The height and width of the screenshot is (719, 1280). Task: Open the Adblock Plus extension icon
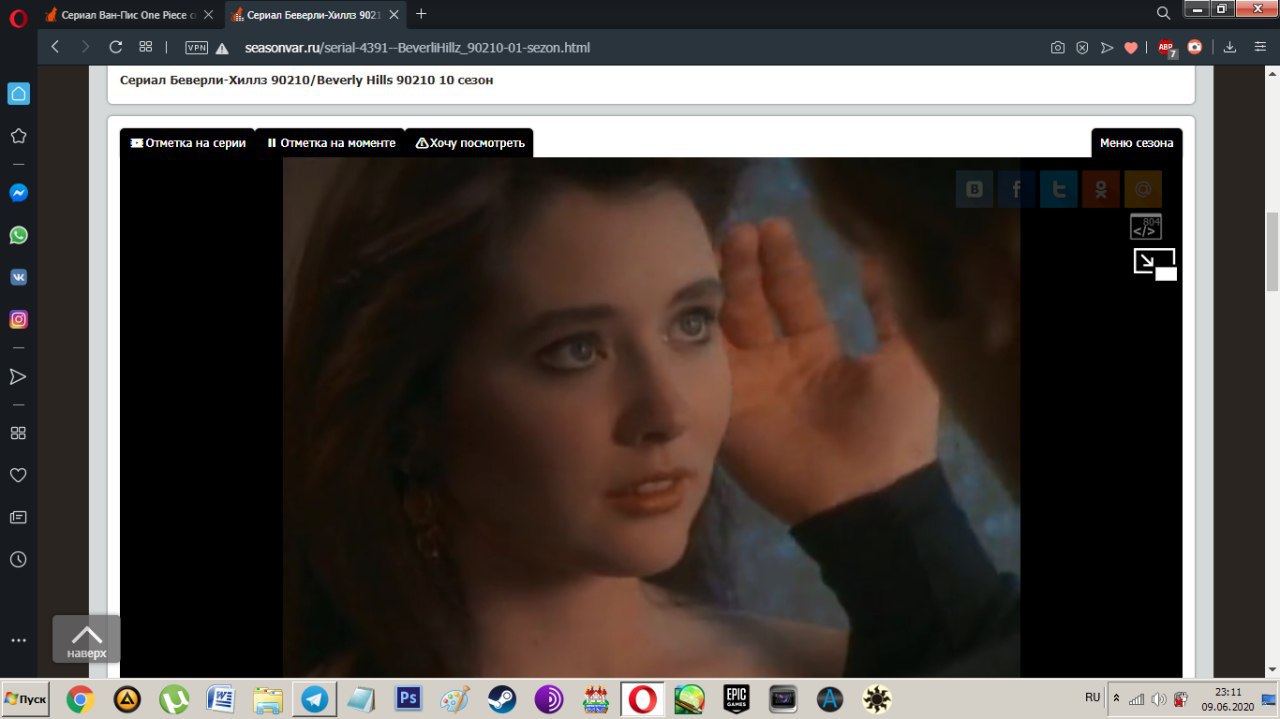(1166, 48)
